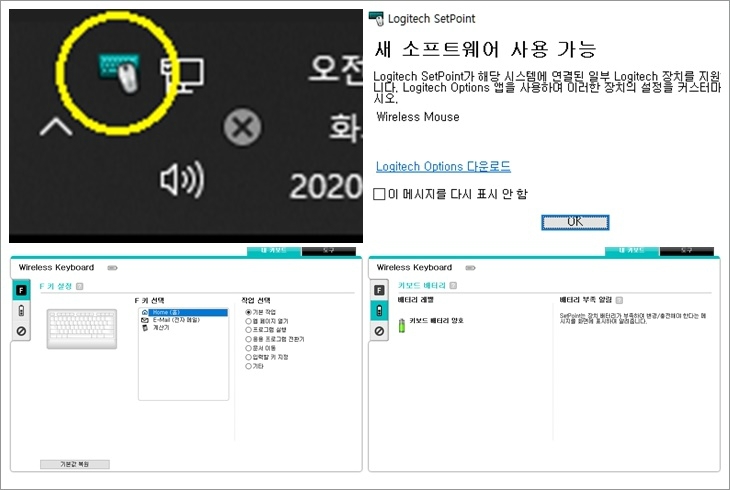Click device toggle icon in 키보드 배터리 panel

coord(470,268)
